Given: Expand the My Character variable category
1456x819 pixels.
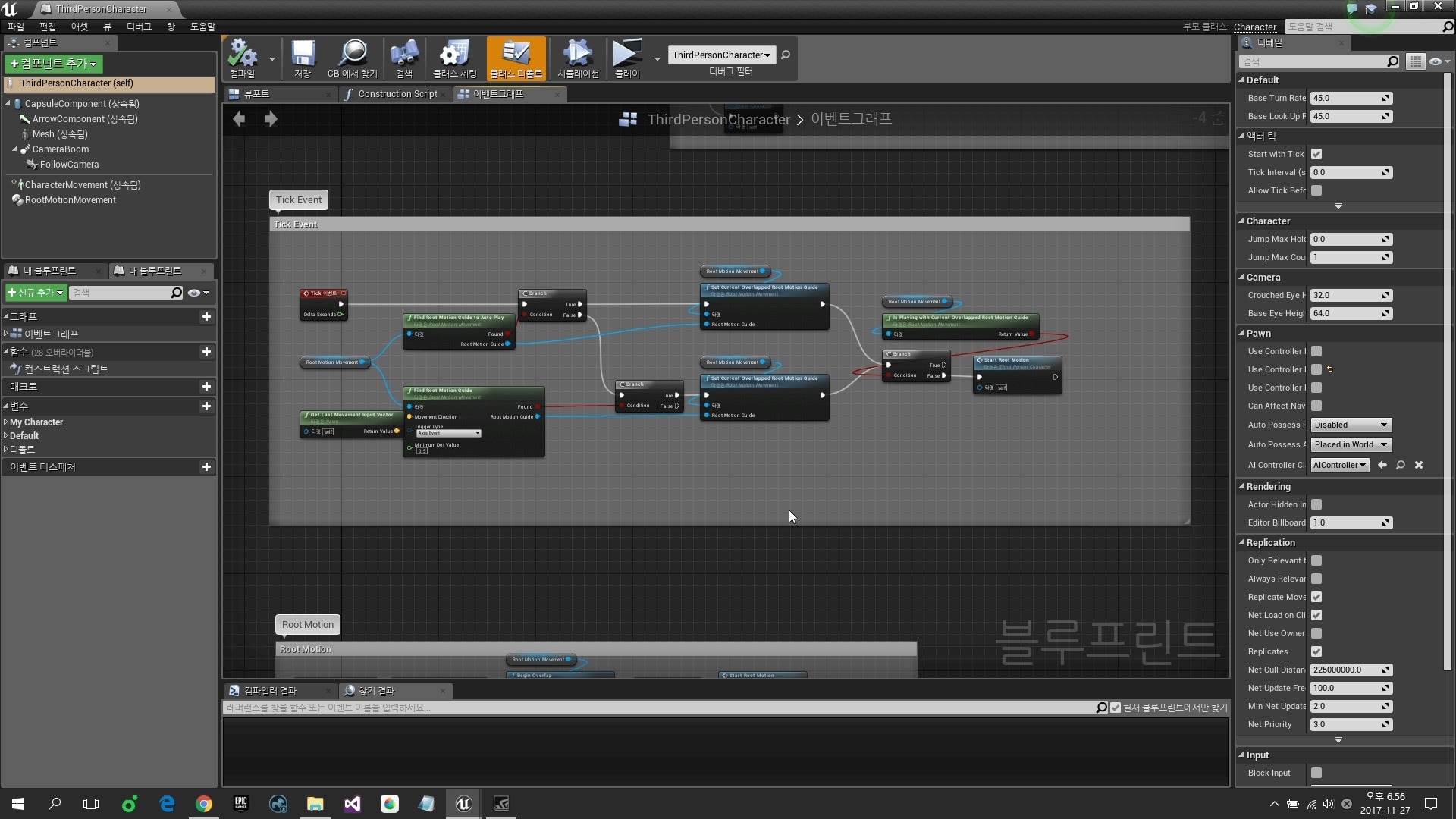Looking at the screenshot, I should 7,422.
